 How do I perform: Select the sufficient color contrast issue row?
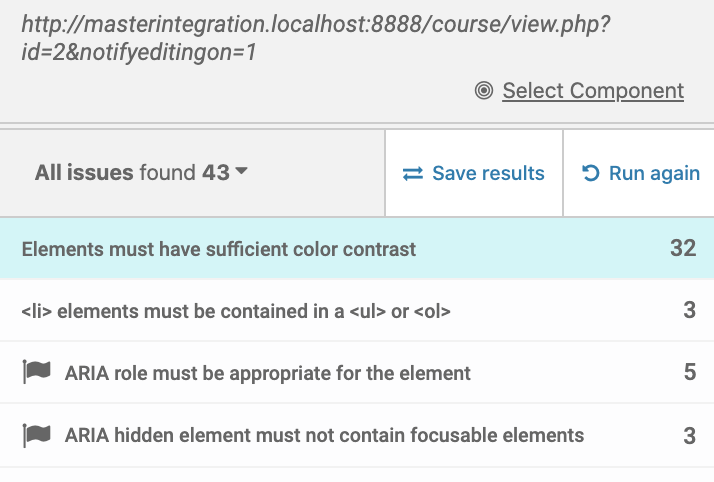(357, 249)
